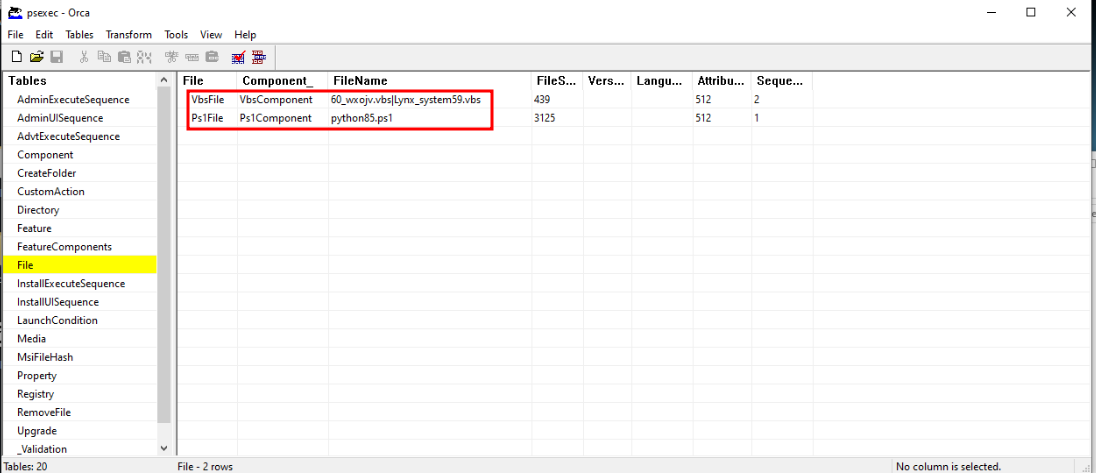This screenshot has width=1096, height=473.
Task: Click the python85.ps1 filename cell
Action: point(431,118)
